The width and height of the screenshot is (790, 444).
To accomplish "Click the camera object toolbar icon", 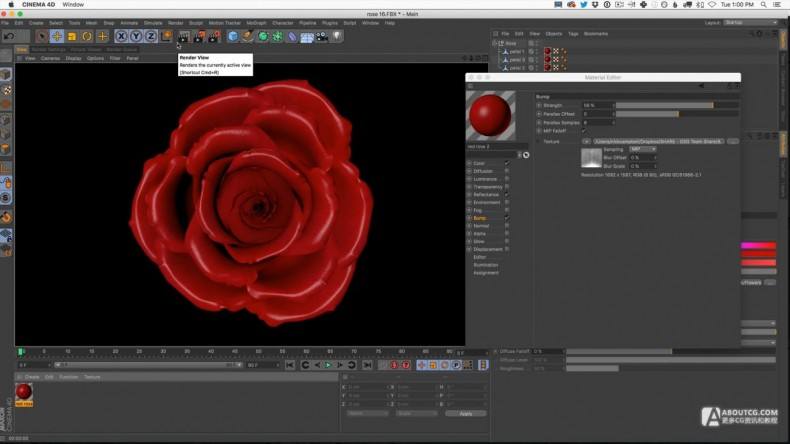I will tap(322, 36).
